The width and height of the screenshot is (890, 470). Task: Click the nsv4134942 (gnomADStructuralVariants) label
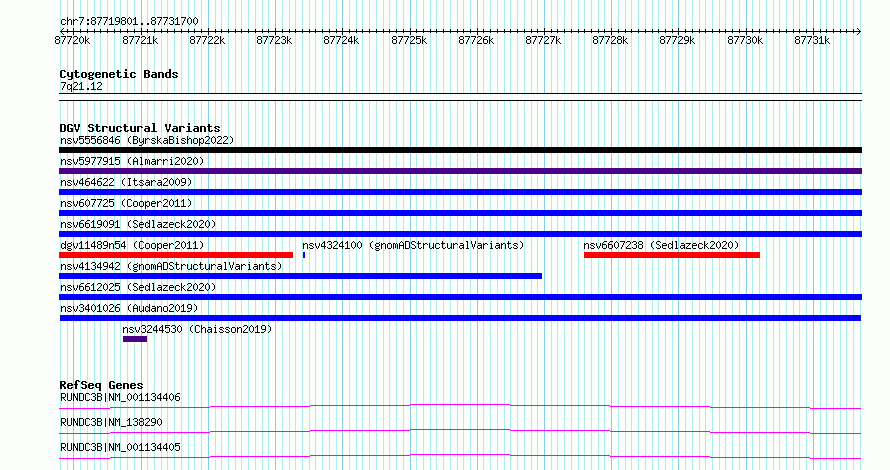171,266
